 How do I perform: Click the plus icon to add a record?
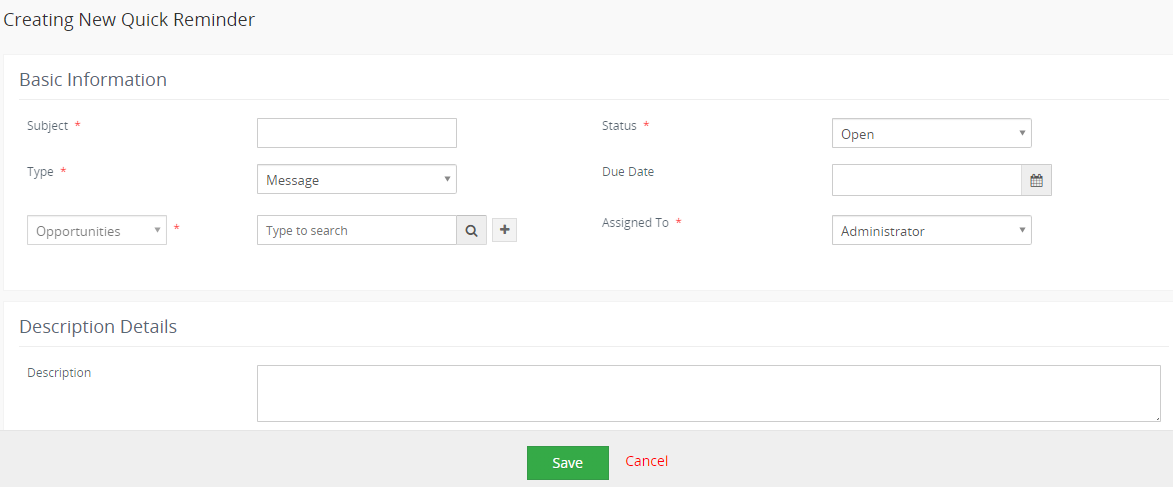coord(504,230)
